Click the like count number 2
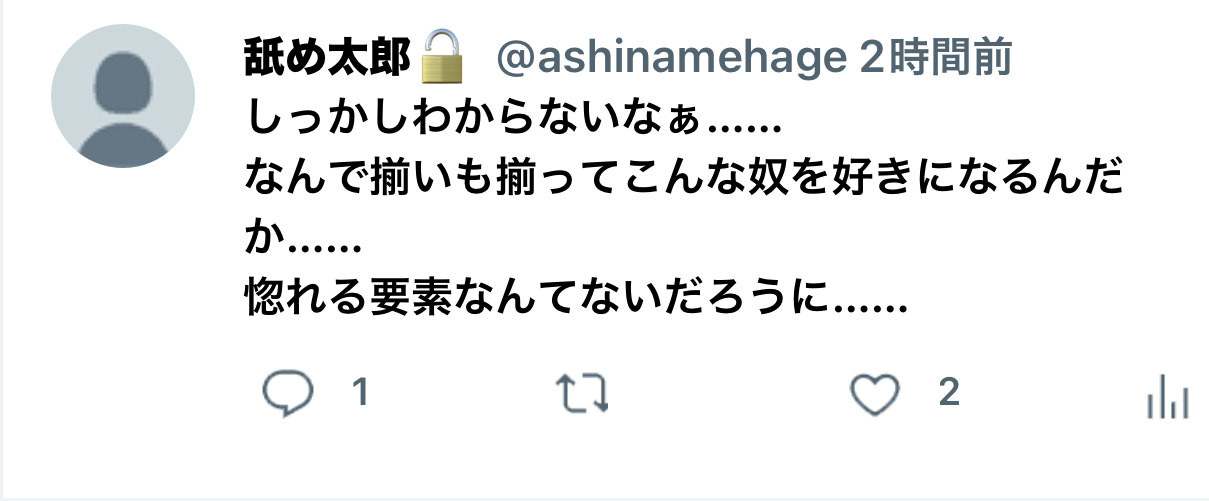 click(948, 393)
